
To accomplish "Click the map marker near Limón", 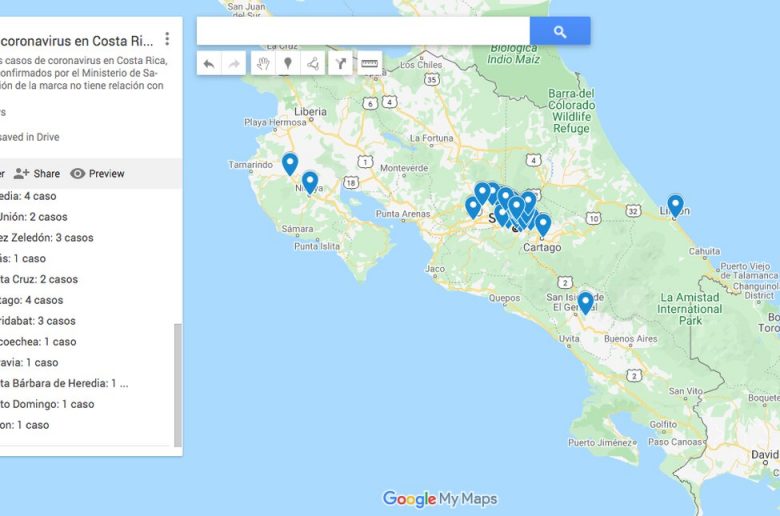I will 676,205.
